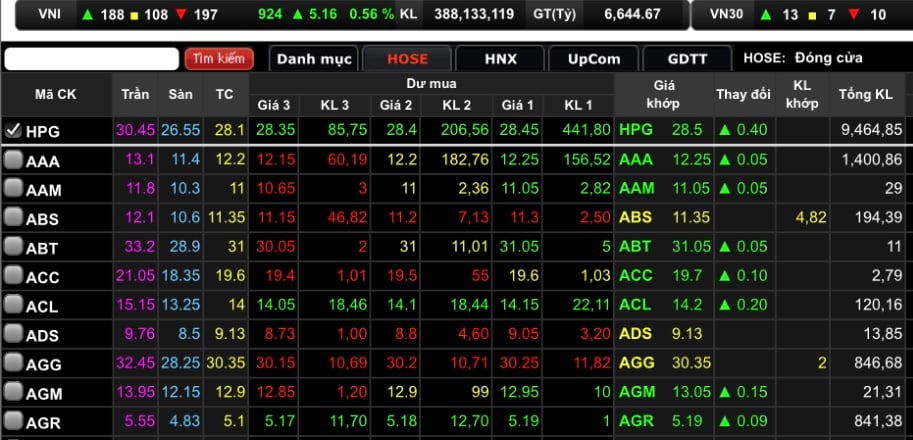The height and width of the screenshot is (440, 913).
Task: Tick the AGR row checkbox
Action: click(13, 421)
